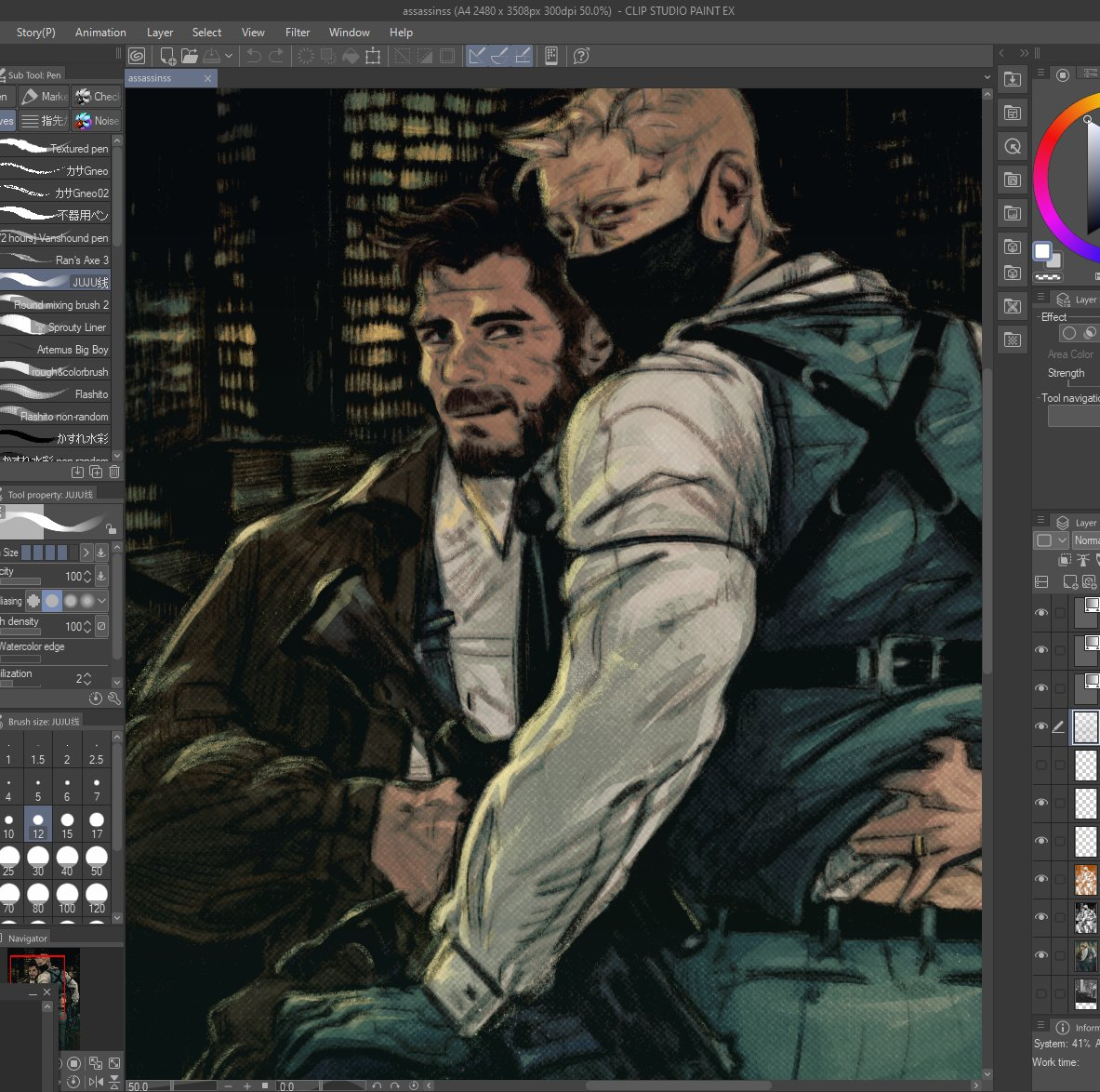Click the Undo arrow in toolbar

253,56
